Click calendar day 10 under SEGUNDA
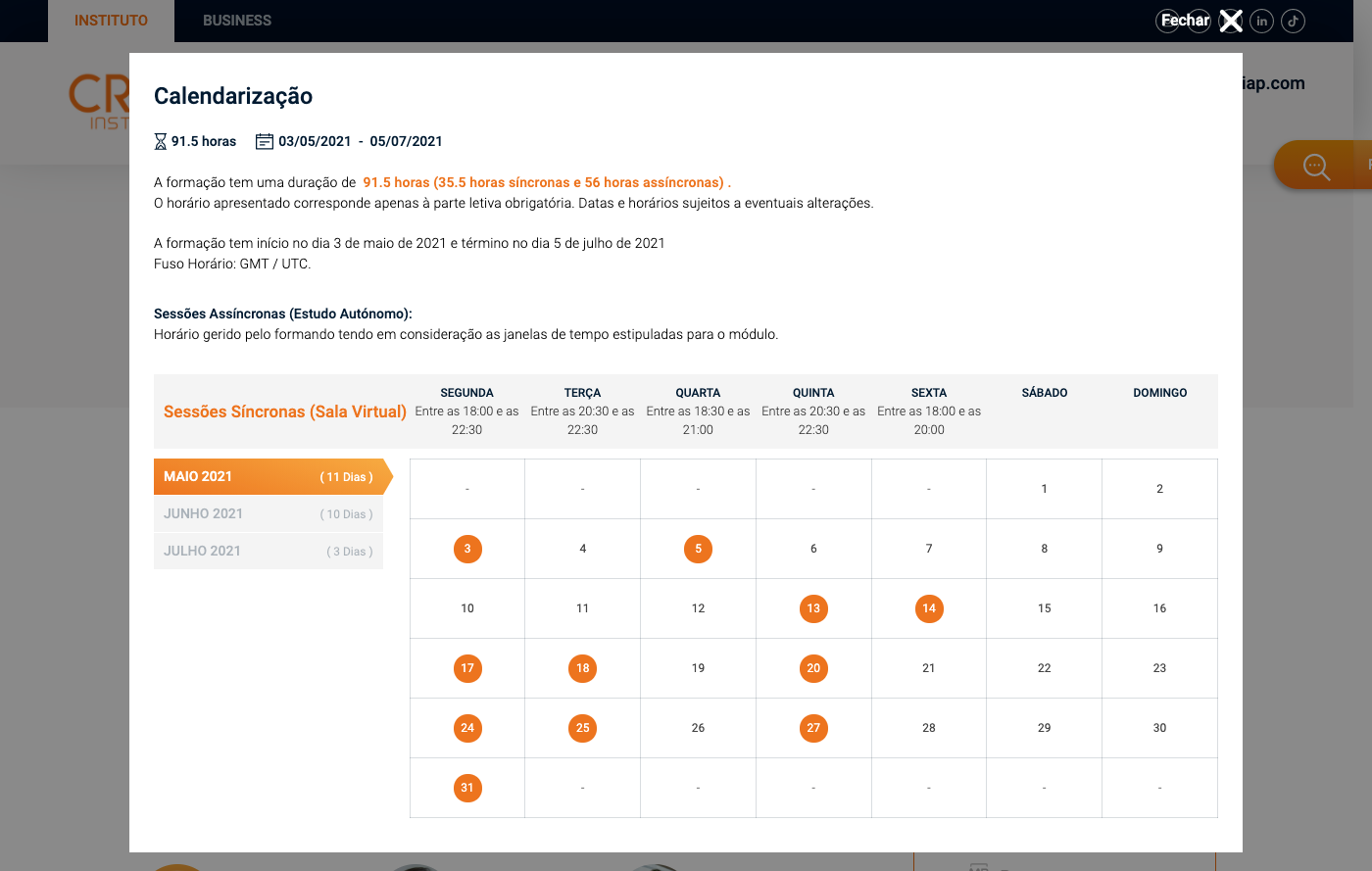Viewport: 1372px width, 871px height. tap(467, 608)
